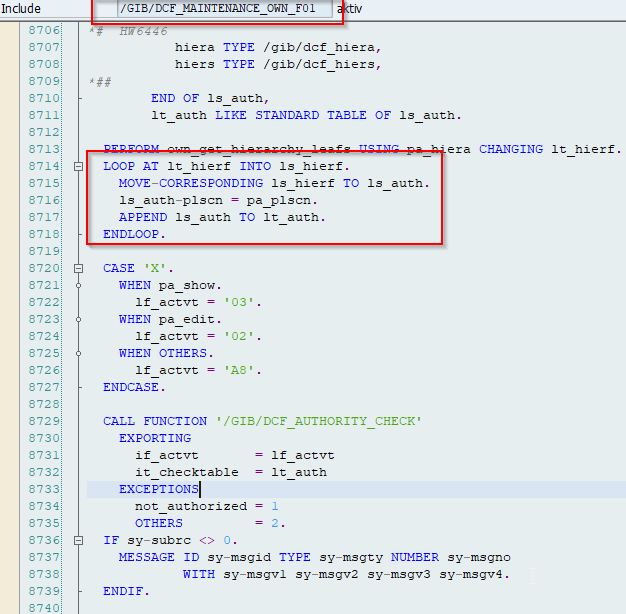Click line number 8729 in the gutter
626x614 pixels.
[x=45, y=421]
